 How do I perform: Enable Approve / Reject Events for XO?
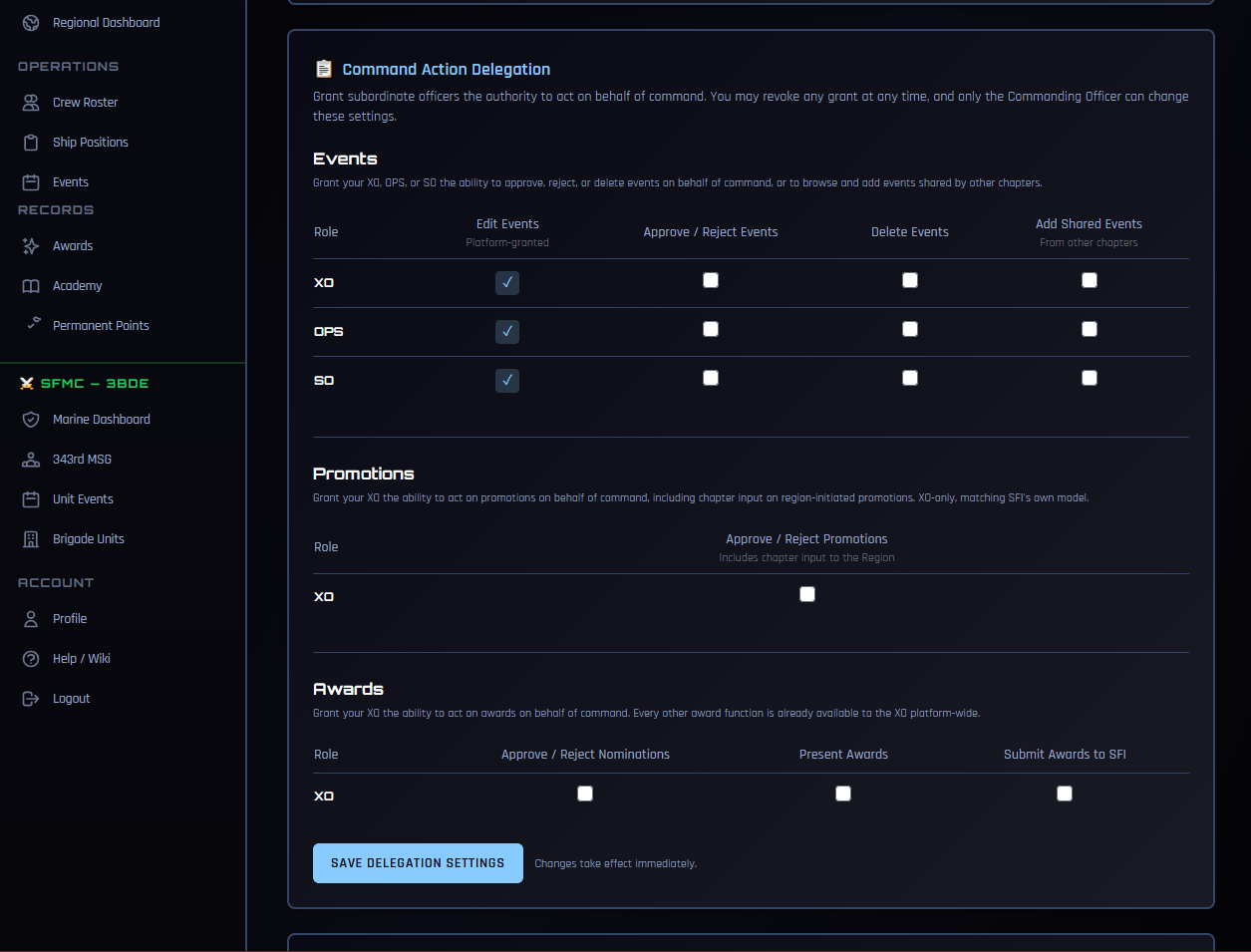pos(711,280)
